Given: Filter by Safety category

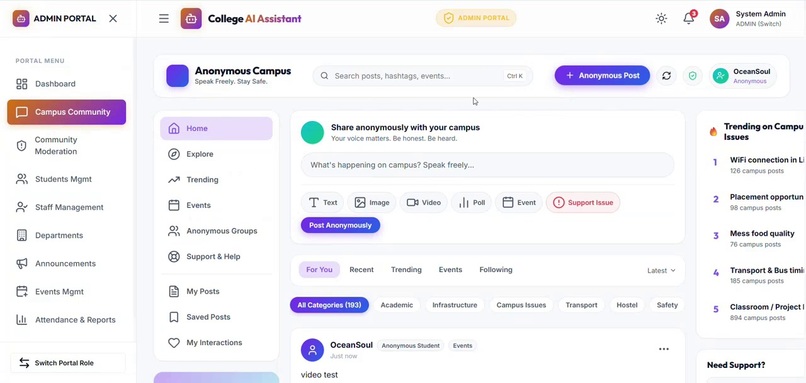Looking at the screenshot, I should point(667,305).
